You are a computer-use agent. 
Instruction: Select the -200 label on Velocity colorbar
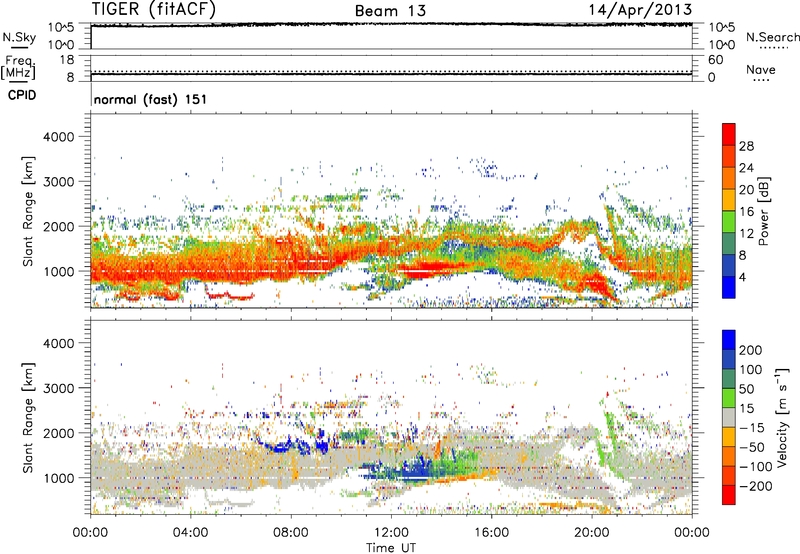756,486
